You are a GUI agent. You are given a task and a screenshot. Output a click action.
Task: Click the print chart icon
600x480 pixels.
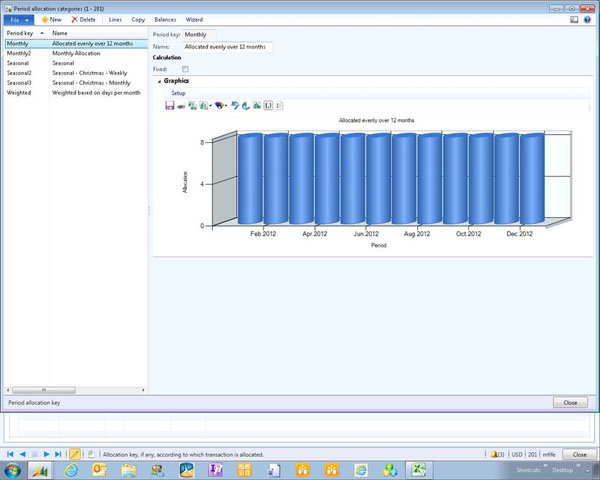coord(181,106)
